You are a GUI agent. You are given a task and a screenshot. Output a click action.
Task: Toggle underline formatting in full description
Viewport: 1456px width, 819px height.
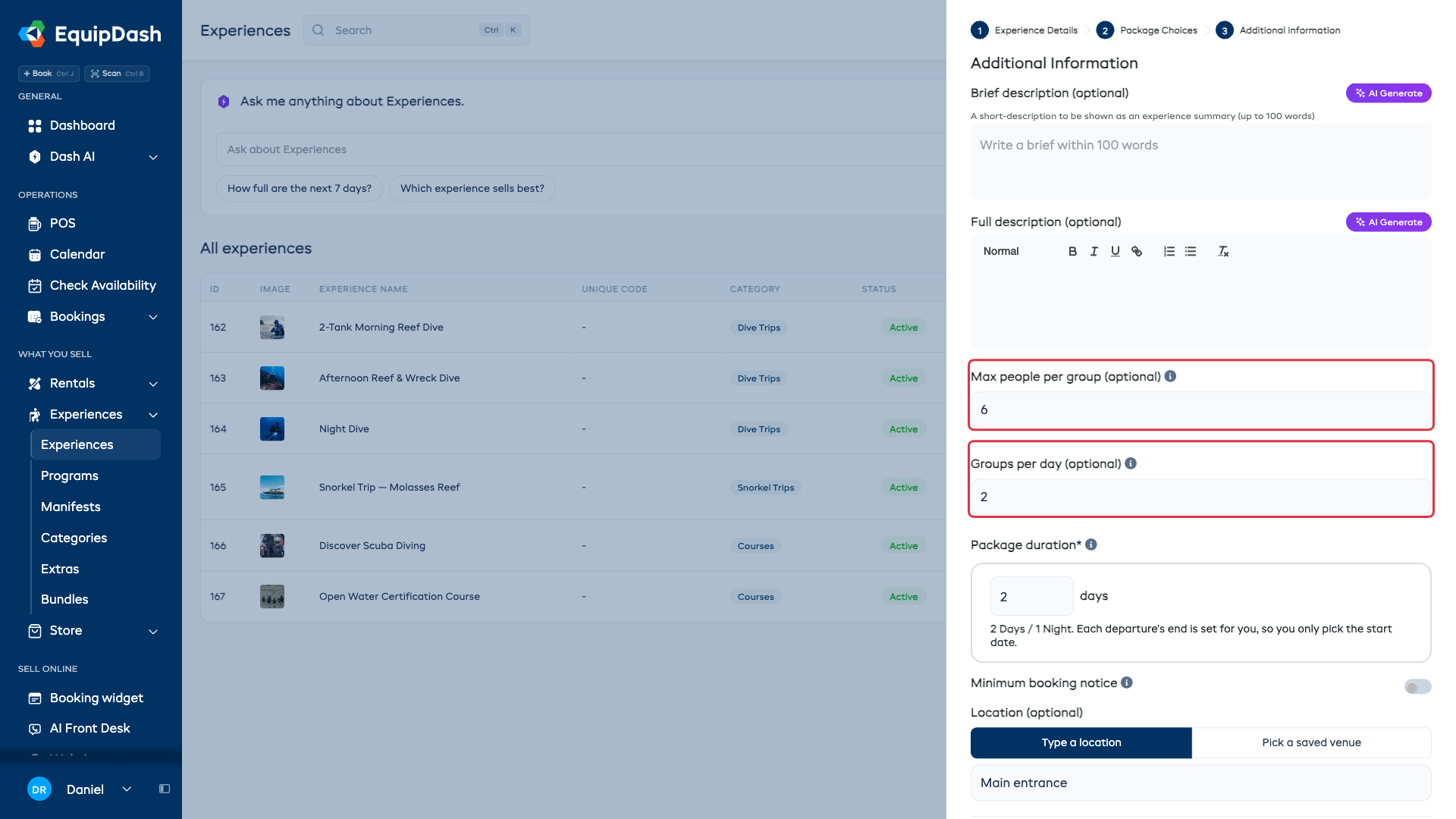(x=1115, y=252)
